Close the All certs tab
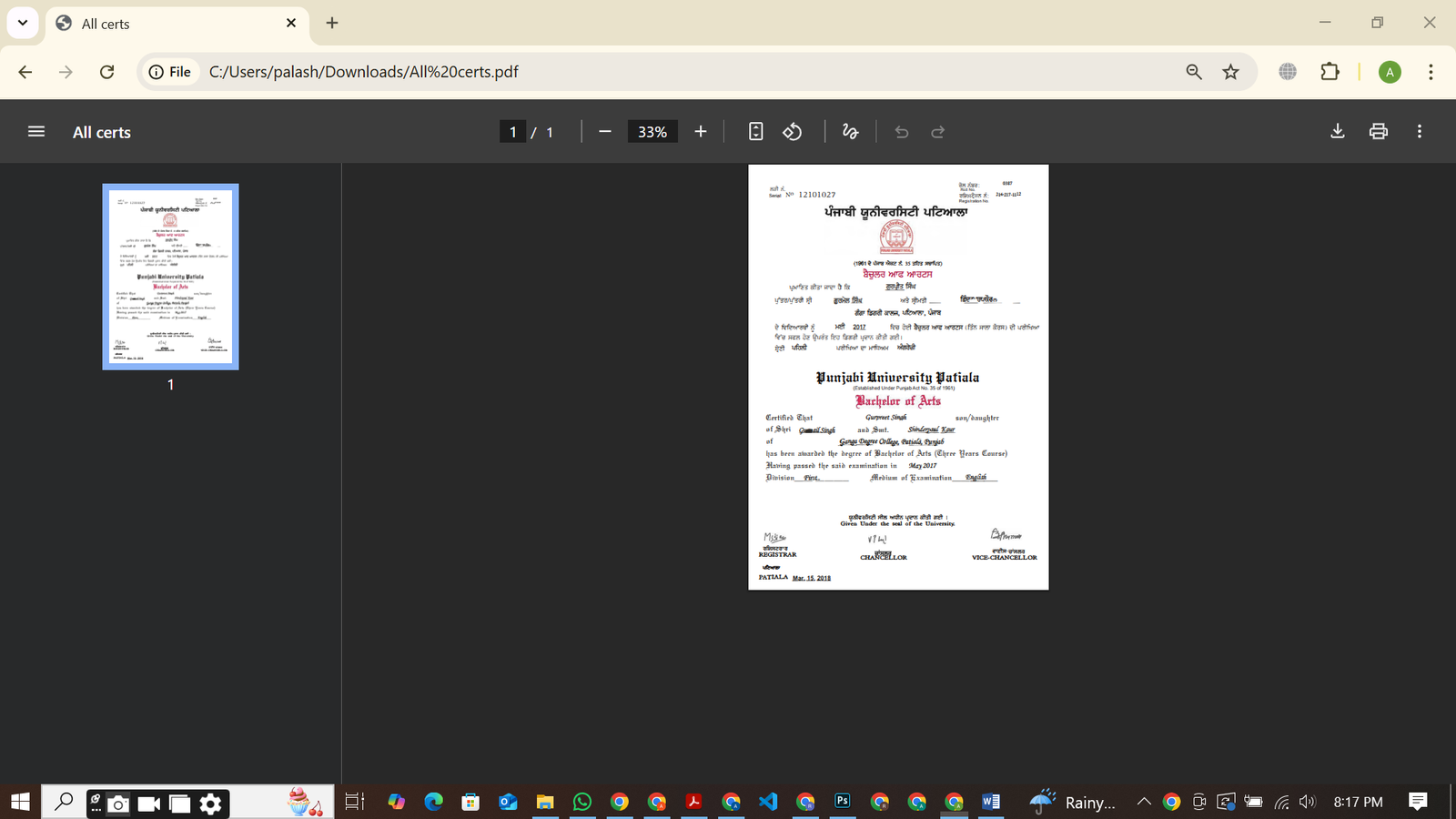Viewport: 1456px width, 819px height. tap(291, 23)
